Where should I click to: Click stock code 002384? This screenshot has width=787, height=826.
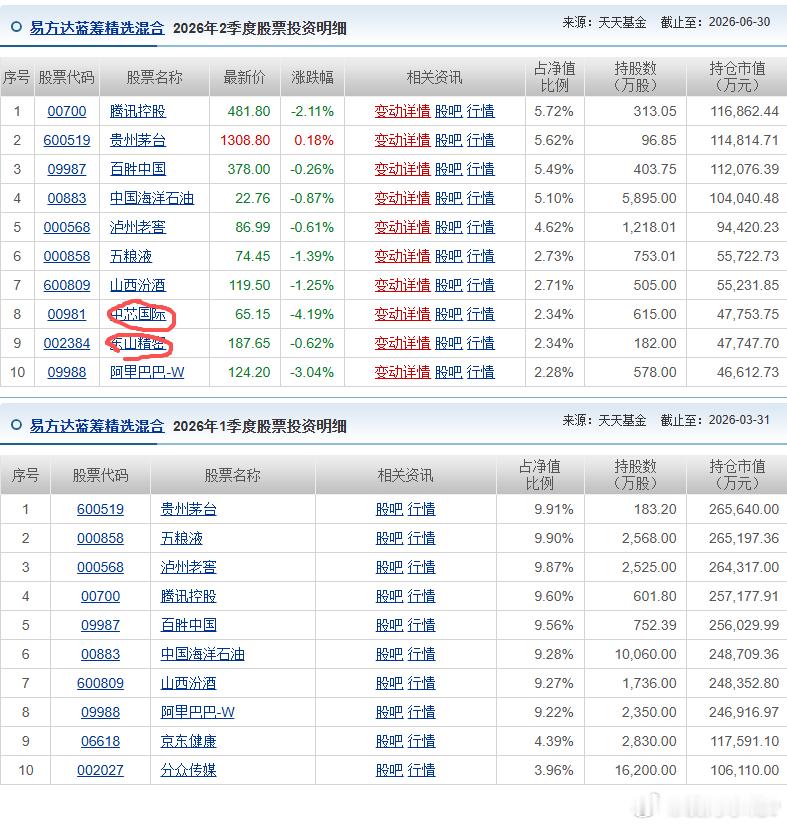(67, 343)
